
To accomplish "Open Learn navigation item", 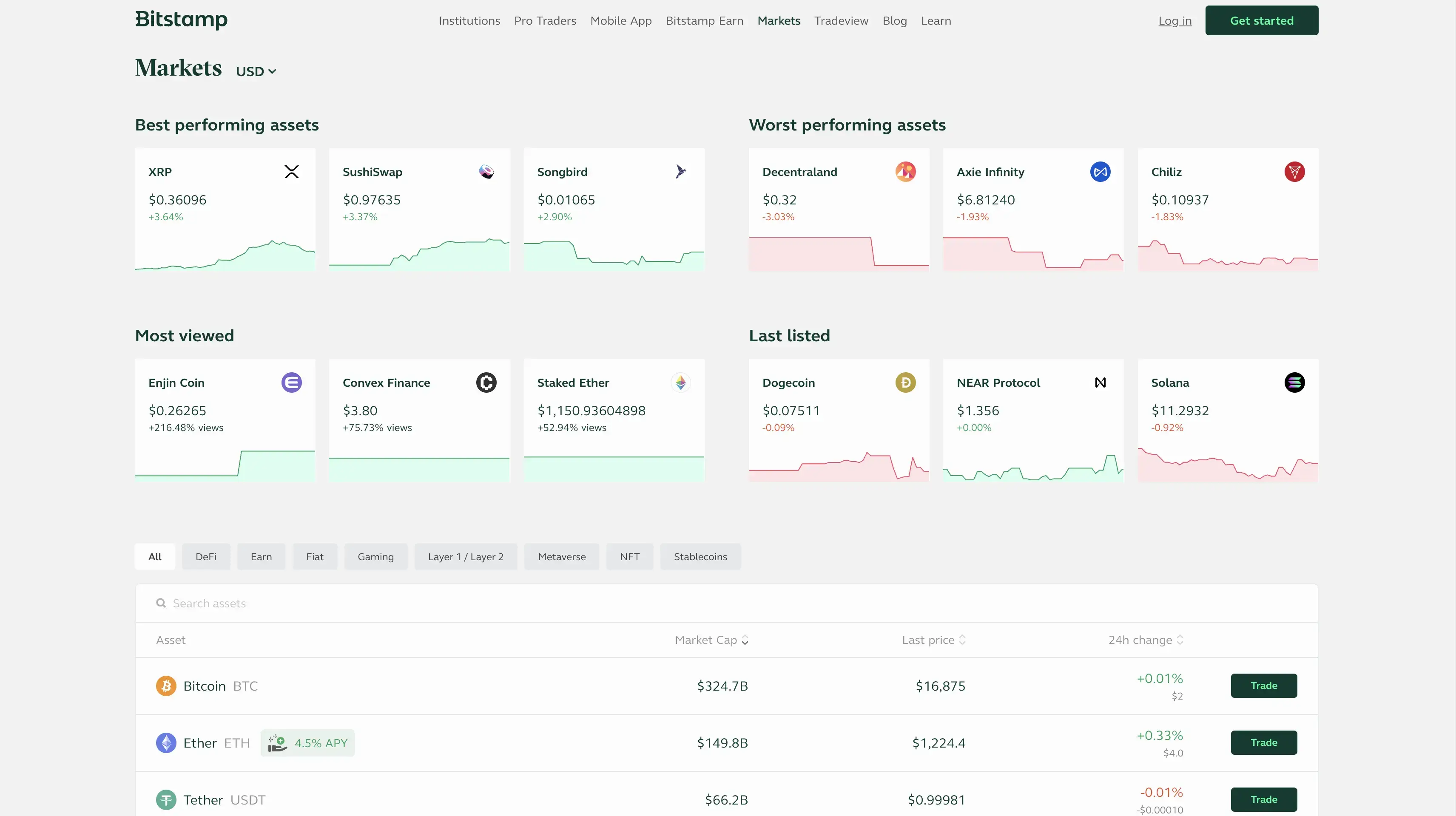I will pyautogui.click(x=936, y=21).
